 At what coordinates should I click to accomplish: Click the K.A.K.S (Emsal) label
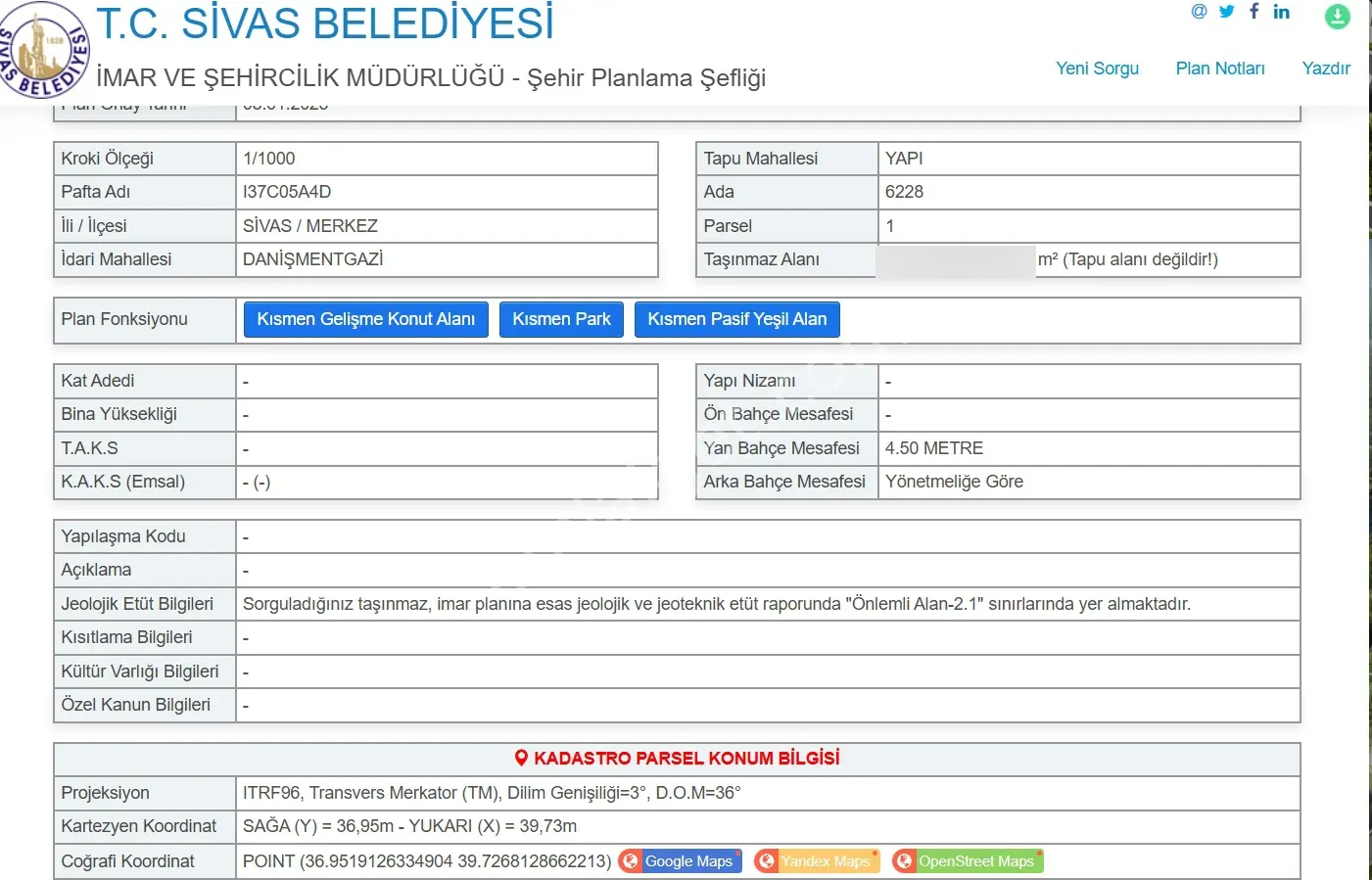(x=123, y=482)
